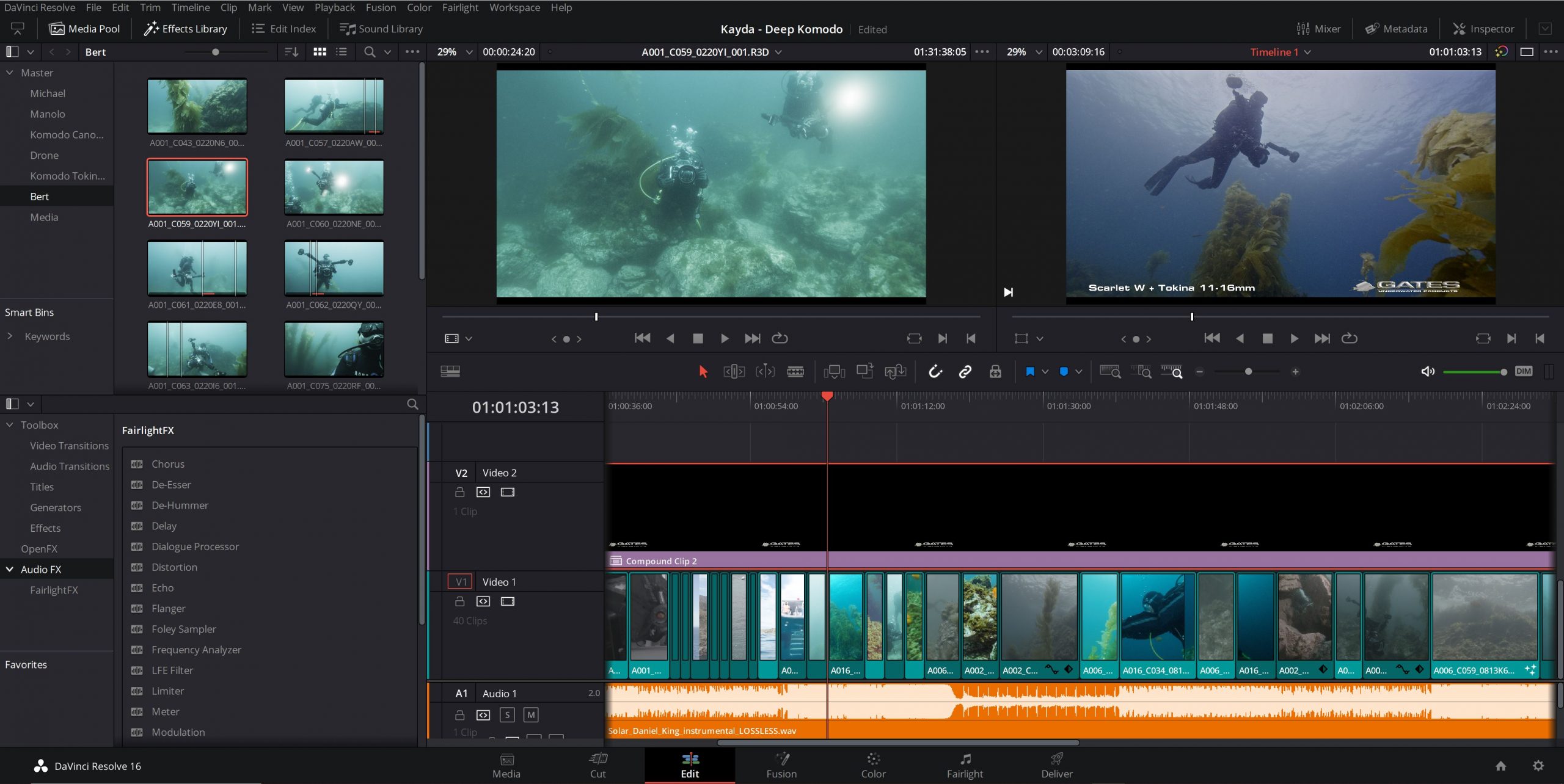Click the Link/Chain clips icon
This screenshot has width=1564, height=784.
coord(965,371)
